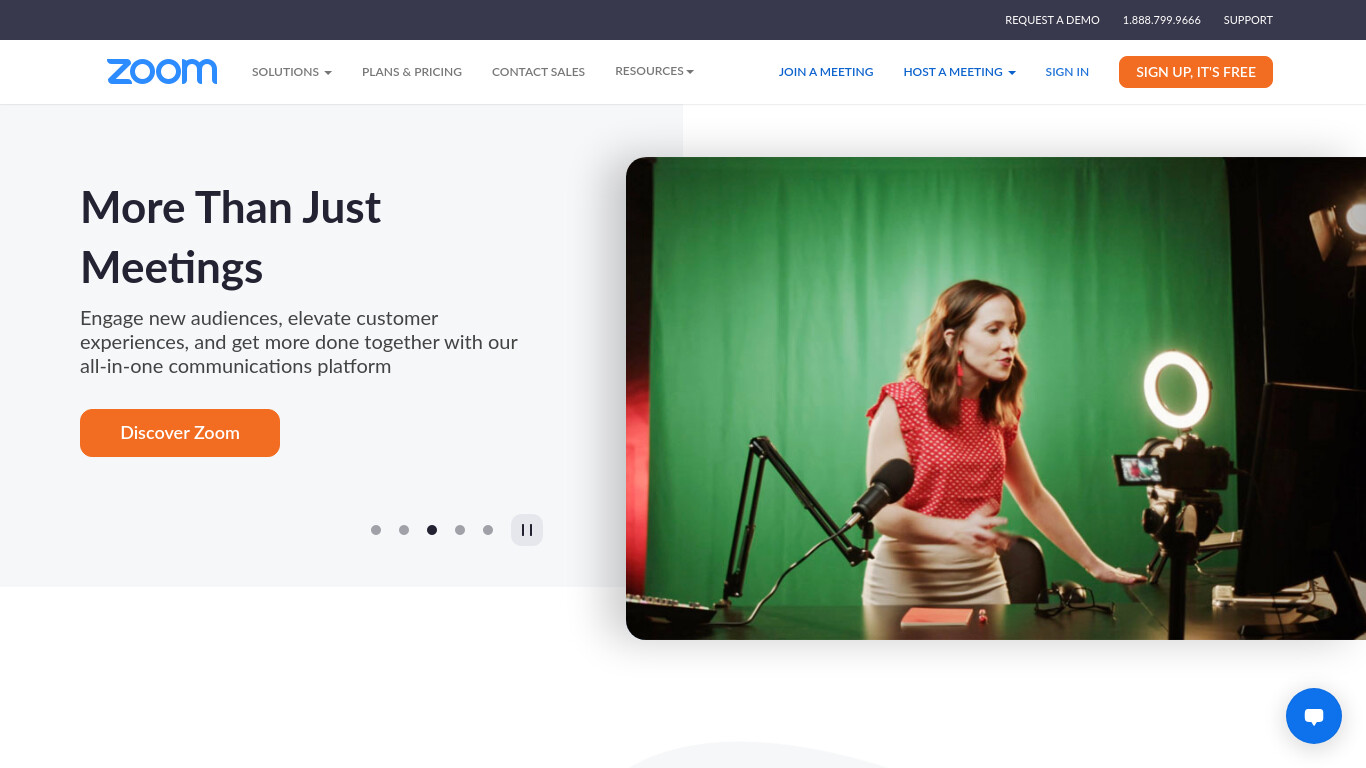Open the Contact Sales page
The image size is (1366, 768).
pos(538,72)
